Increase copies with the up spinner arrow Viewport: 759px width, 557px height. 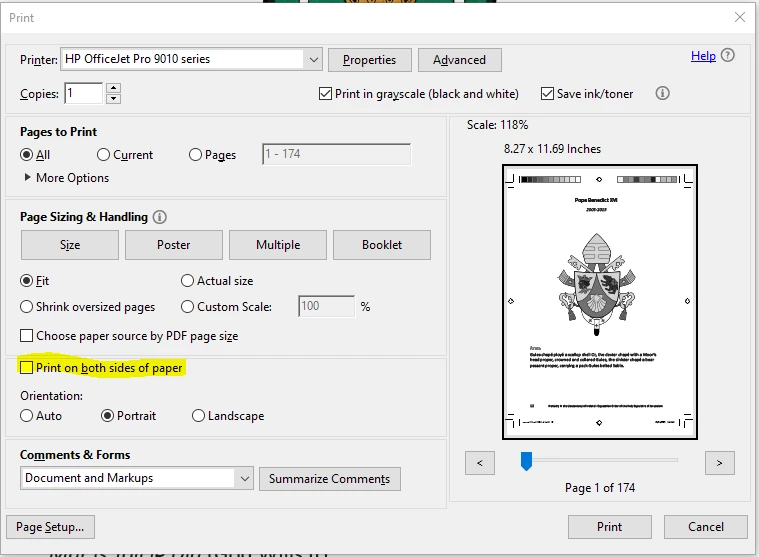(113, 88)
